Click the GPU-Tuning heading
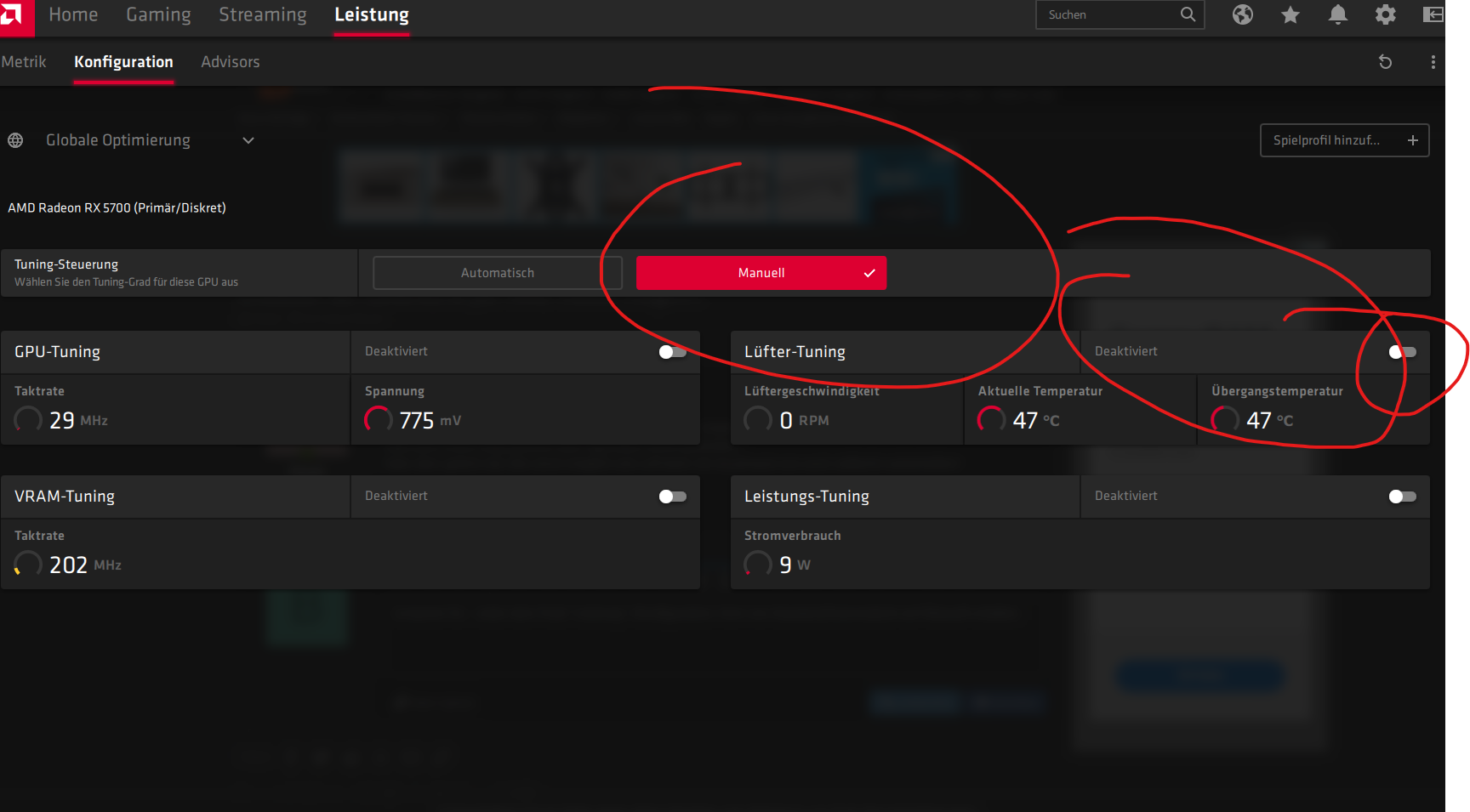This screenshot has width=1470, height=812. coord(57,352)
